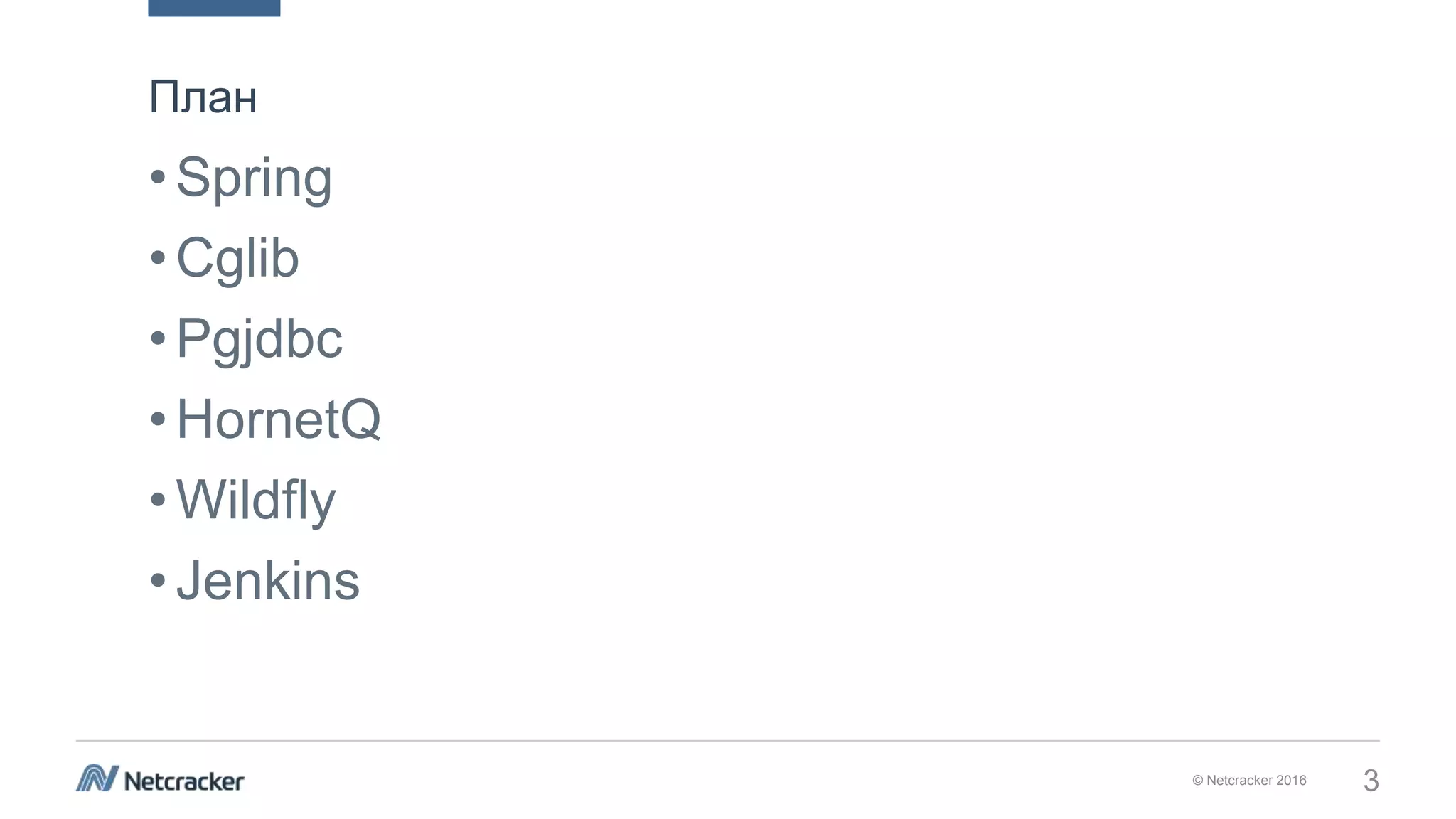The width and height of the screenshot is (1456, 819).
Task: Click the Netcracker wordmark beside the logo
Action: (x=184, y=781)
